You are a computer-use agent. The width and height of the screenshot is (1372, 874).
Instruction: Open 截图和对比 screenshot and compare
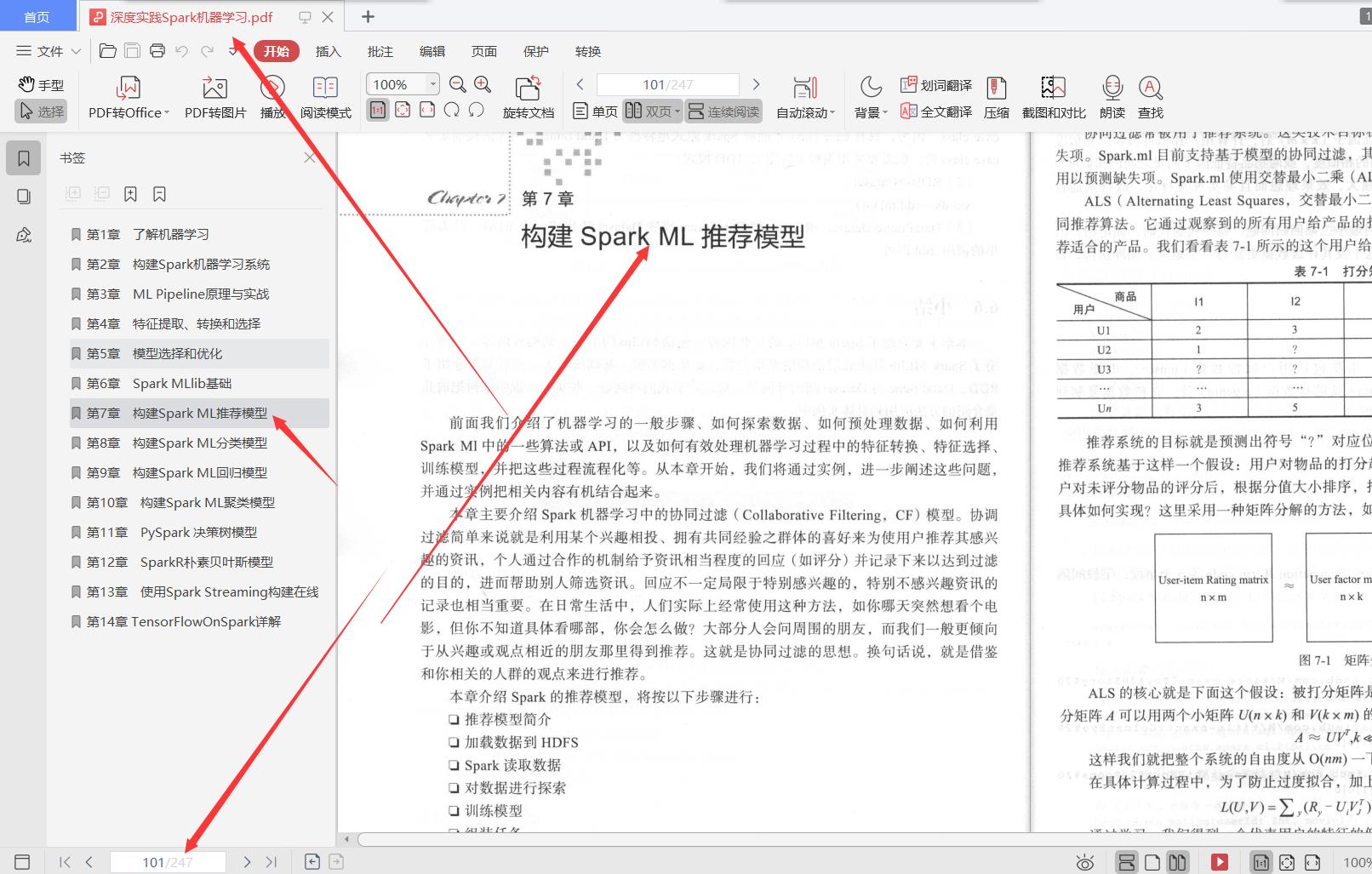(1054, 99)
